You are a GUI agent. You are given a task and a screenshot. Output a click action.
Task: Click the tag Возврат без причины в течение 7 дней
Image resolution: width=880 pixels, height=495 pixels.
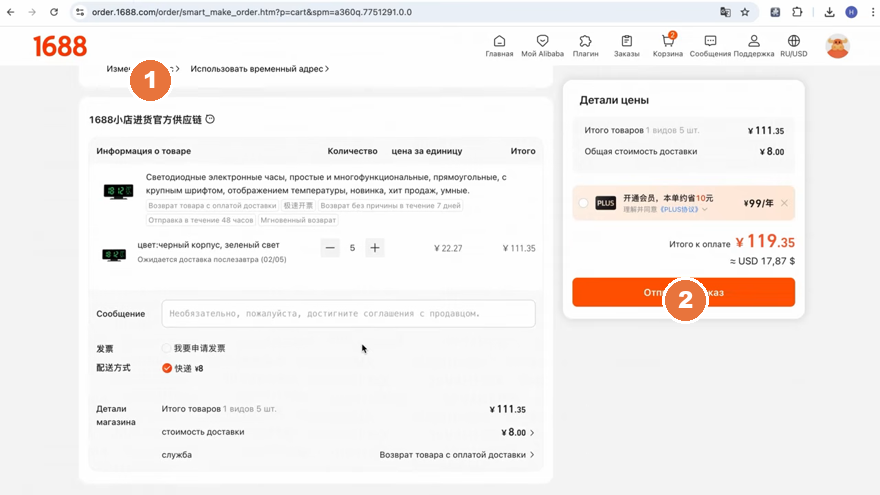pos(390,205)
